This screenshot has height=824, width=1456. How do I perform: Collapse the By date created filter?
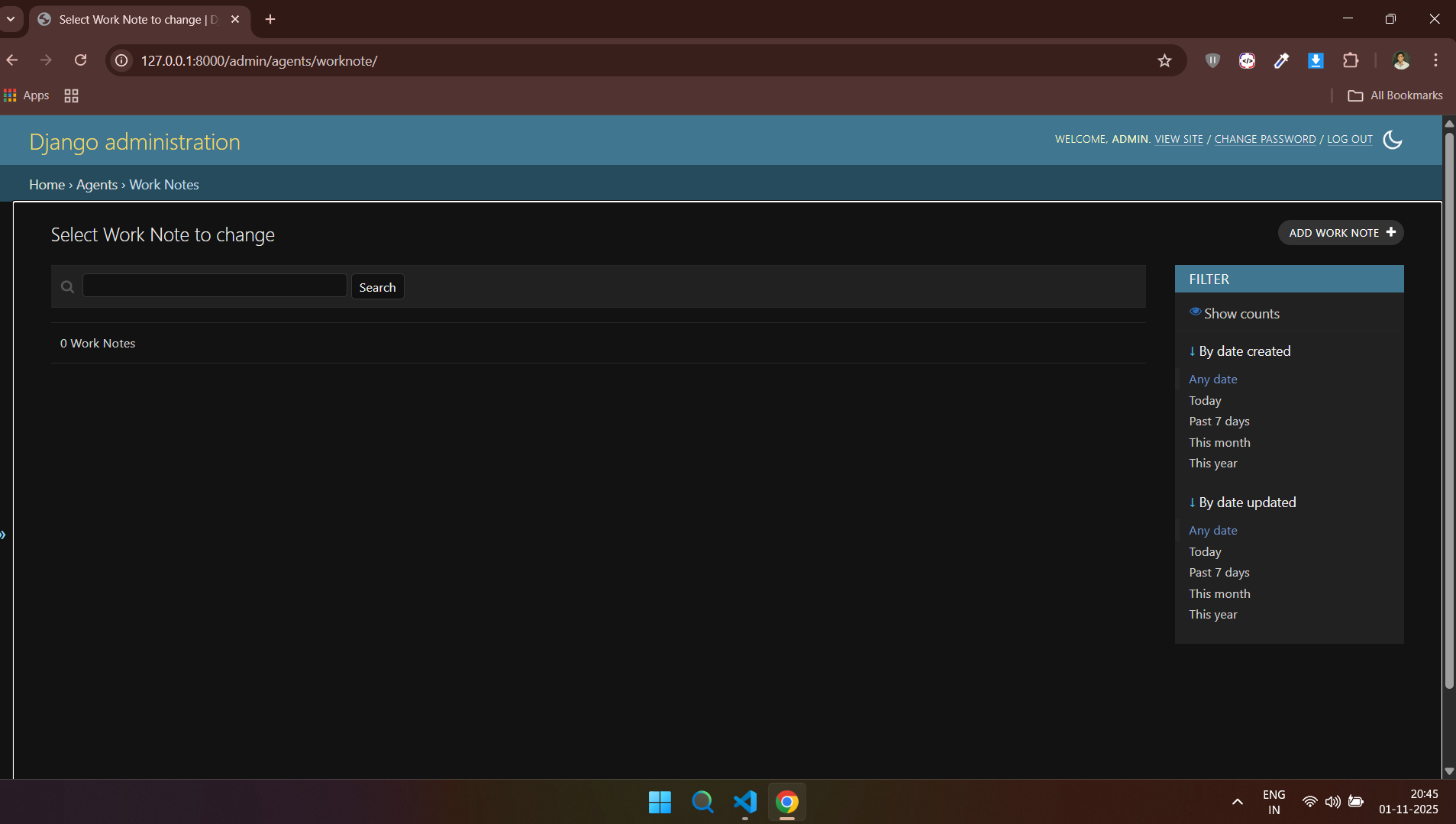coord(1240,351)
